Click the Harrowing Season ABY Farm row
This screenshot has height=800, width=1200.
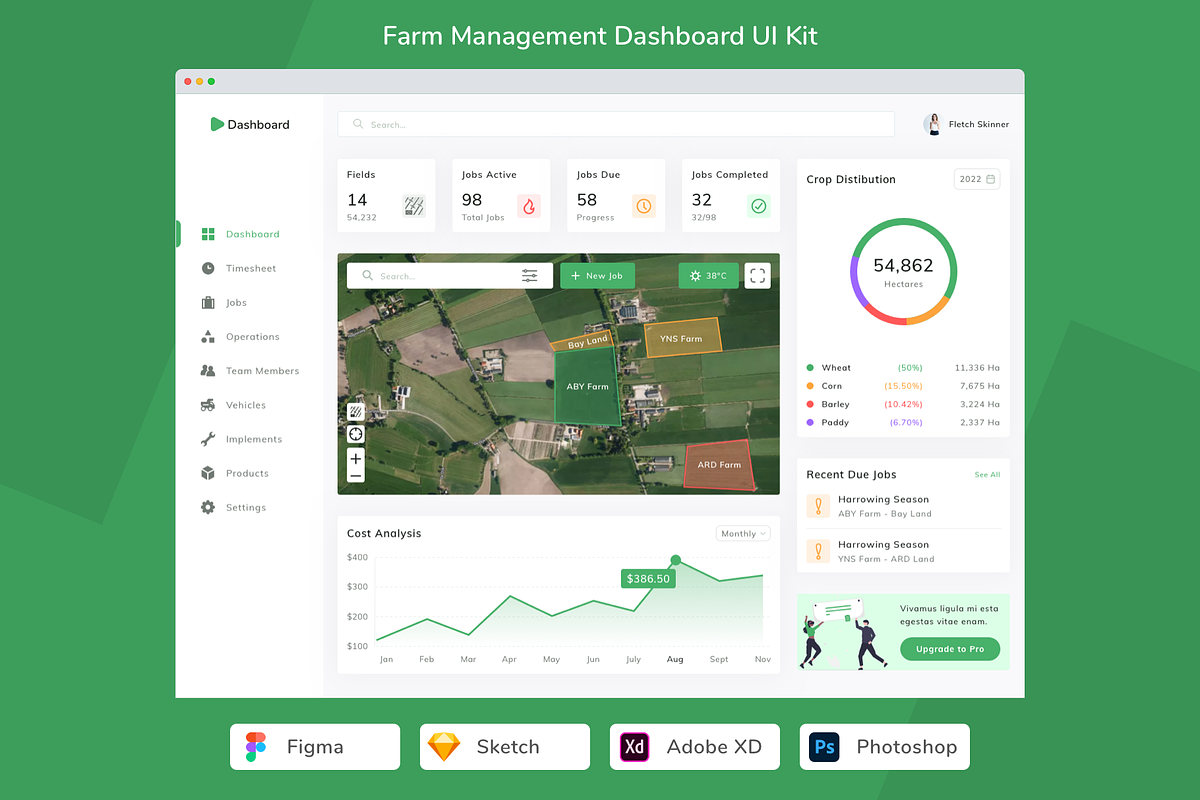click(903, 506)
